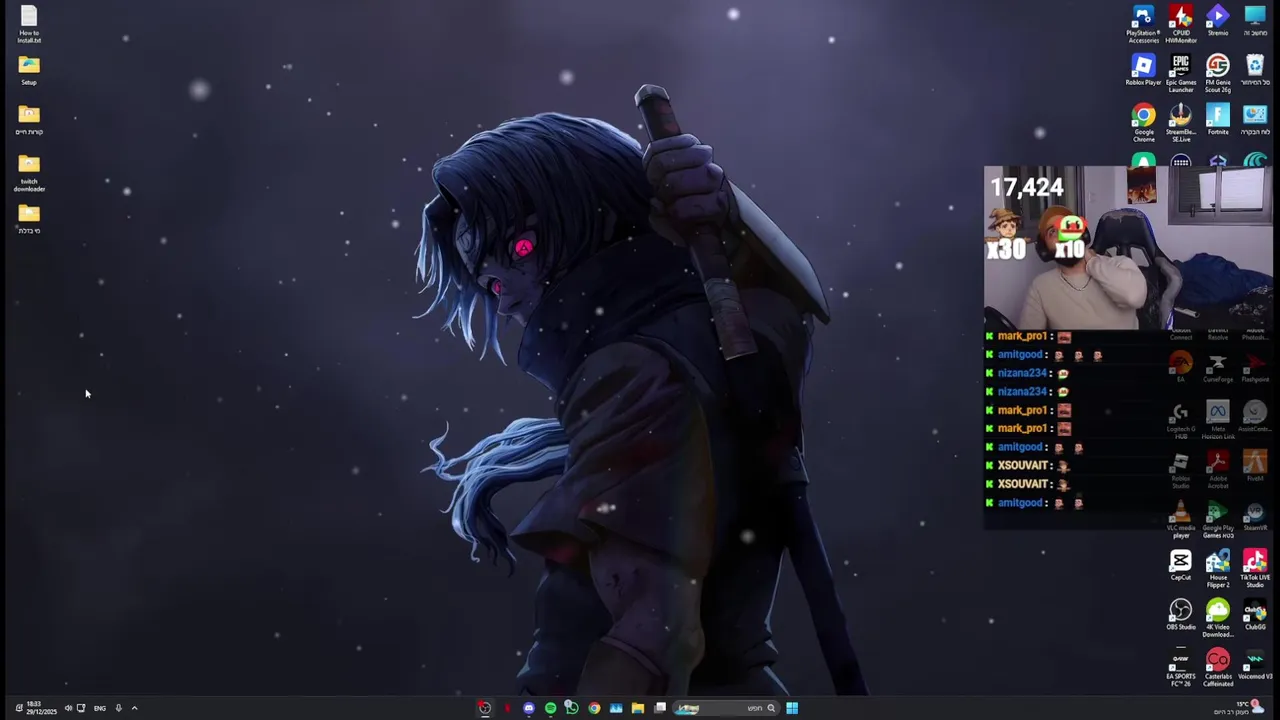Open Logitech G HUB shortcut

[x=1181, y=420]
